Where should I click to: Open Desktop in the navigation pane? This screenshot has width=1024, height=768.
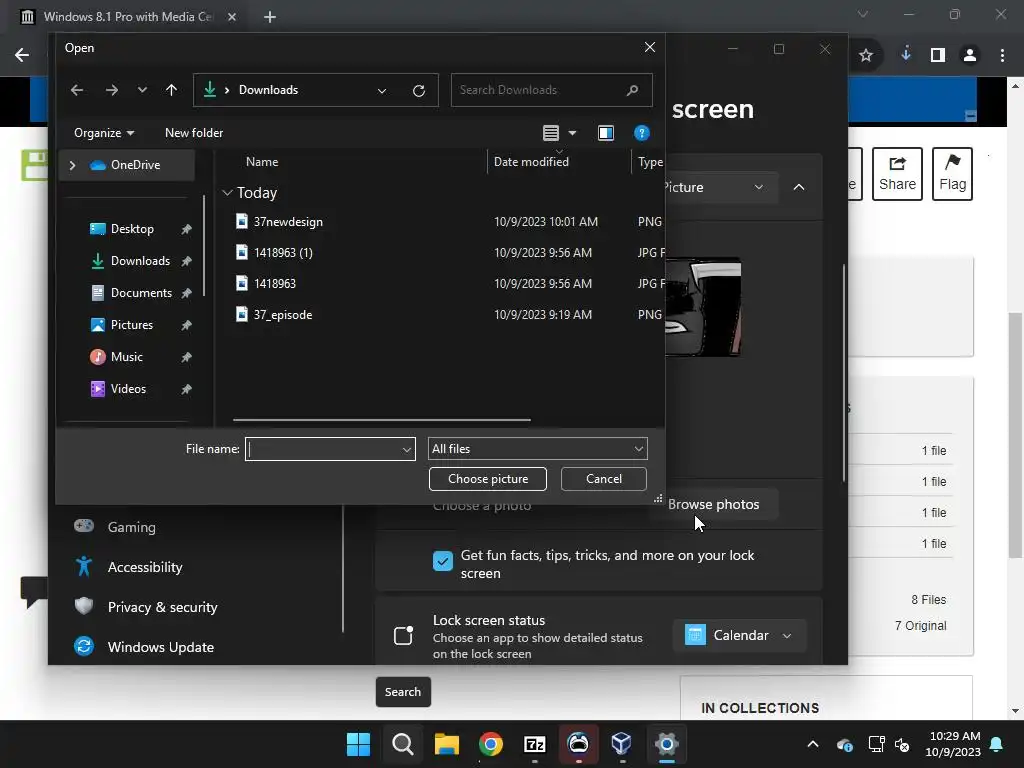[x=132, y=229]
